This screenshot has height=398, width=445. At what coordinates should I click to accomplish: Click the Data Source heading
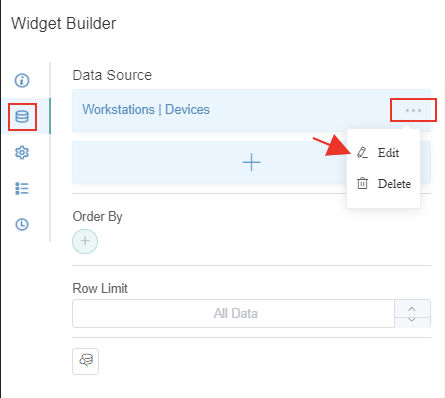[x=112, y=75]
